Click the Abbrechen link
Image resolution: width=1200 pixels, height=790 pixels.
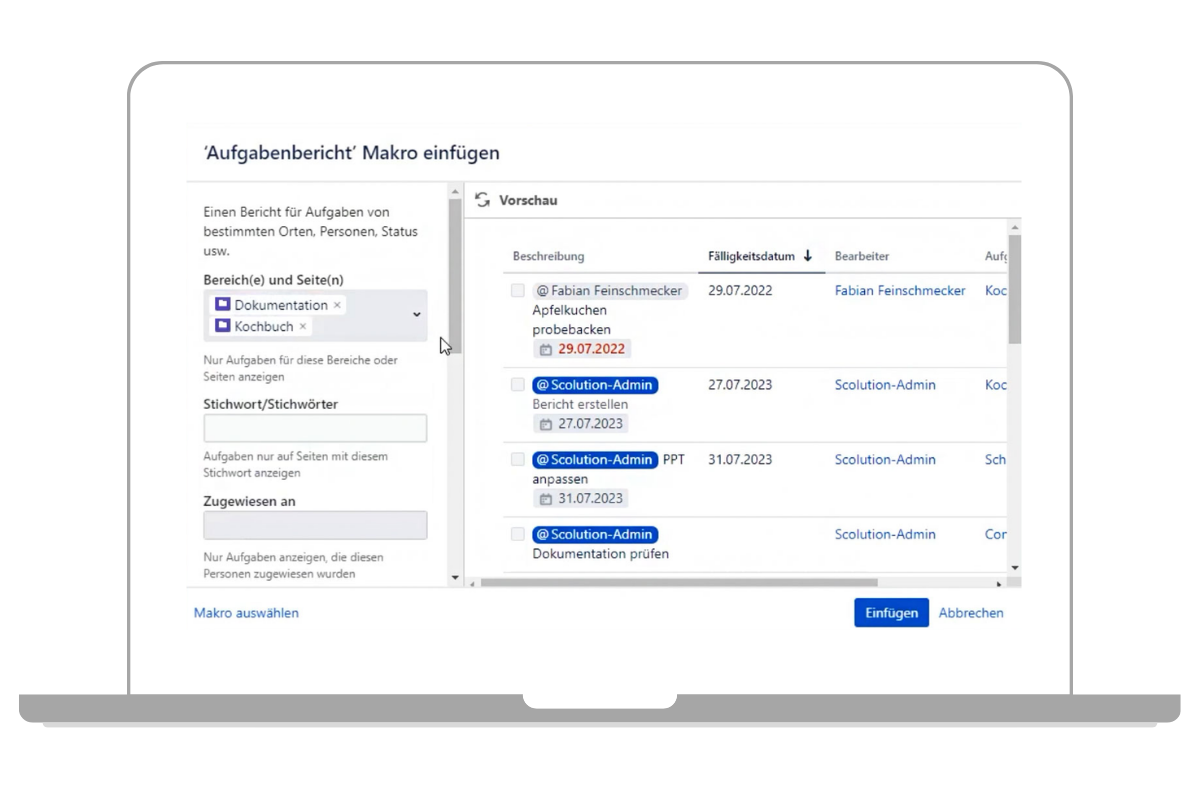[x=970, y=613]
